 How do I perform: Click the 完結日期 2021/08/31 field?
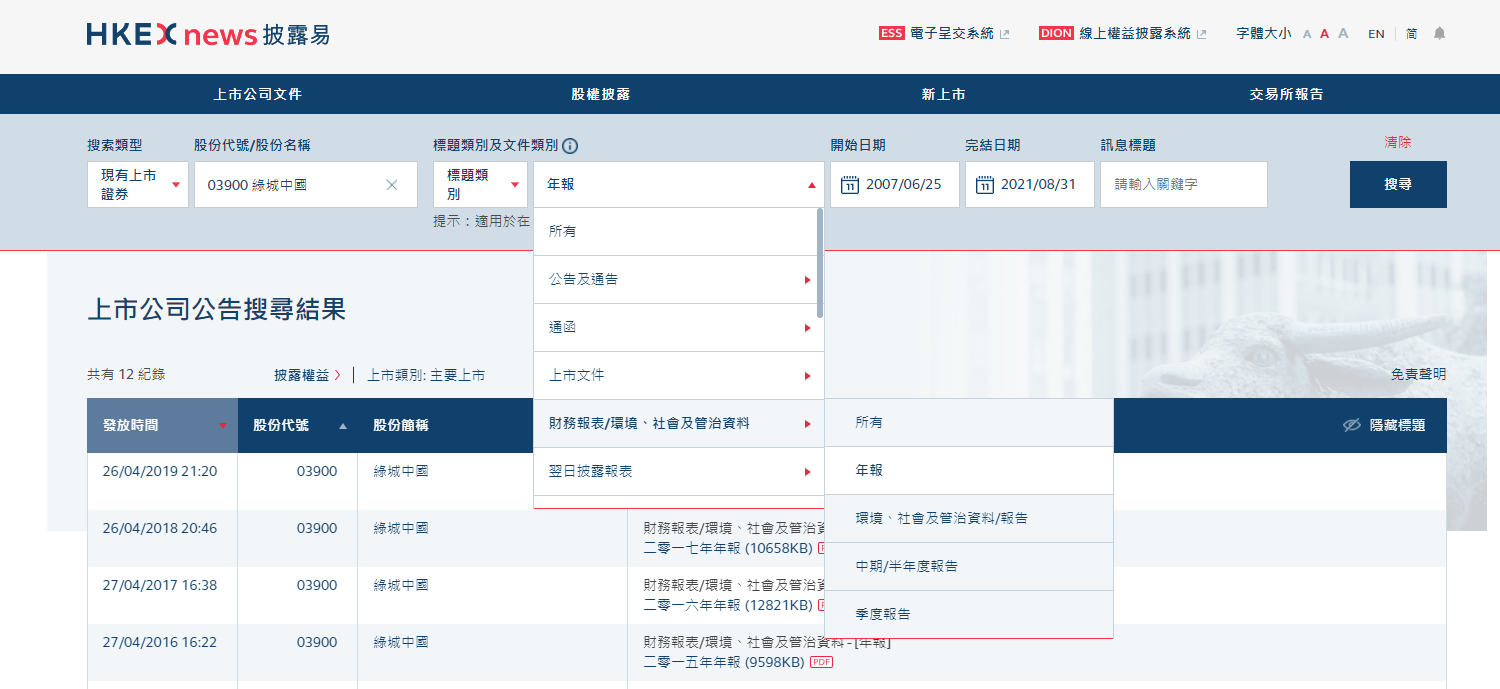point(1029,185)
